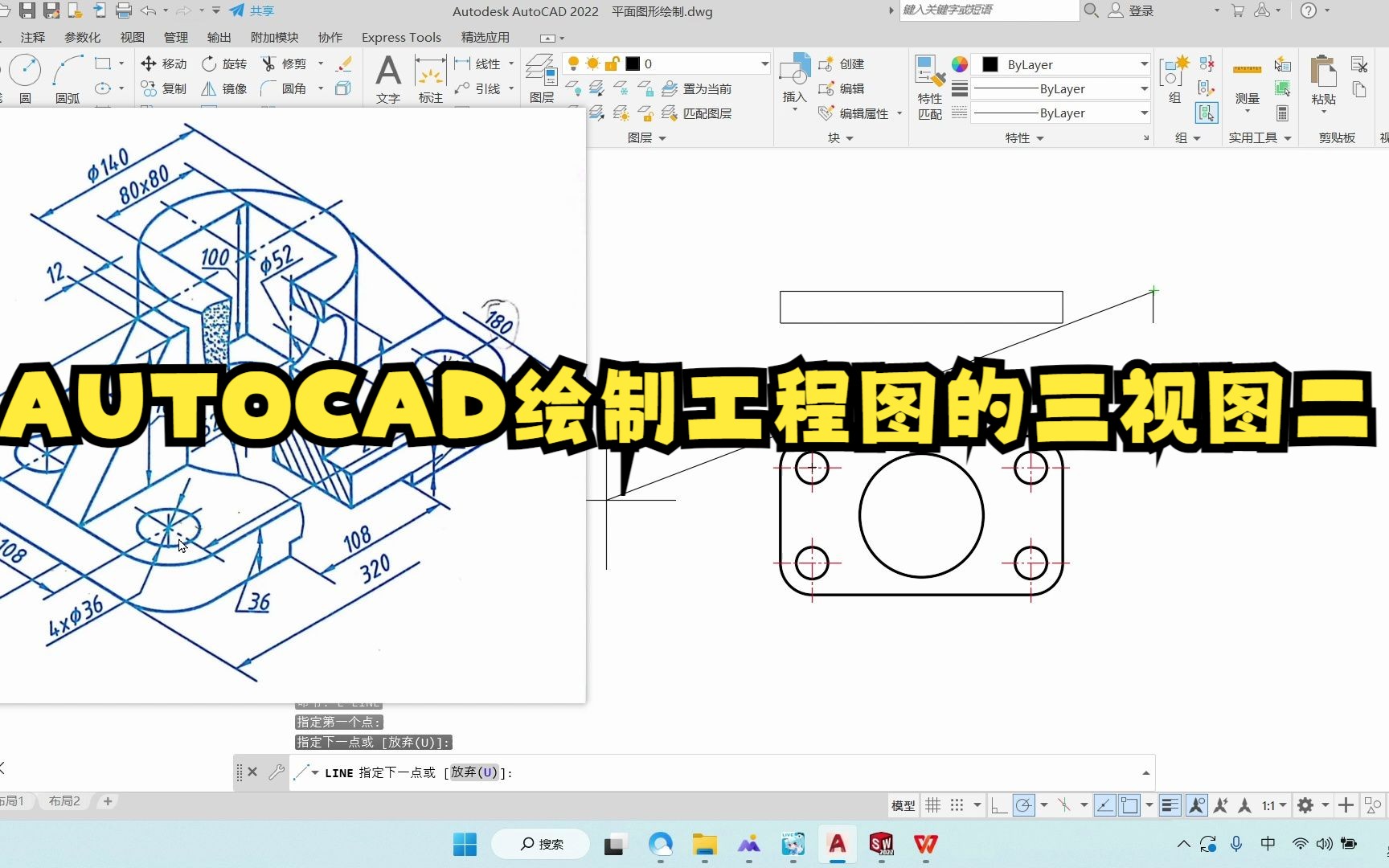This screenshot has width=1389, height=868.
Task: Click Set Current (置为当前) layer button
Action: click(x=697, y=88)
